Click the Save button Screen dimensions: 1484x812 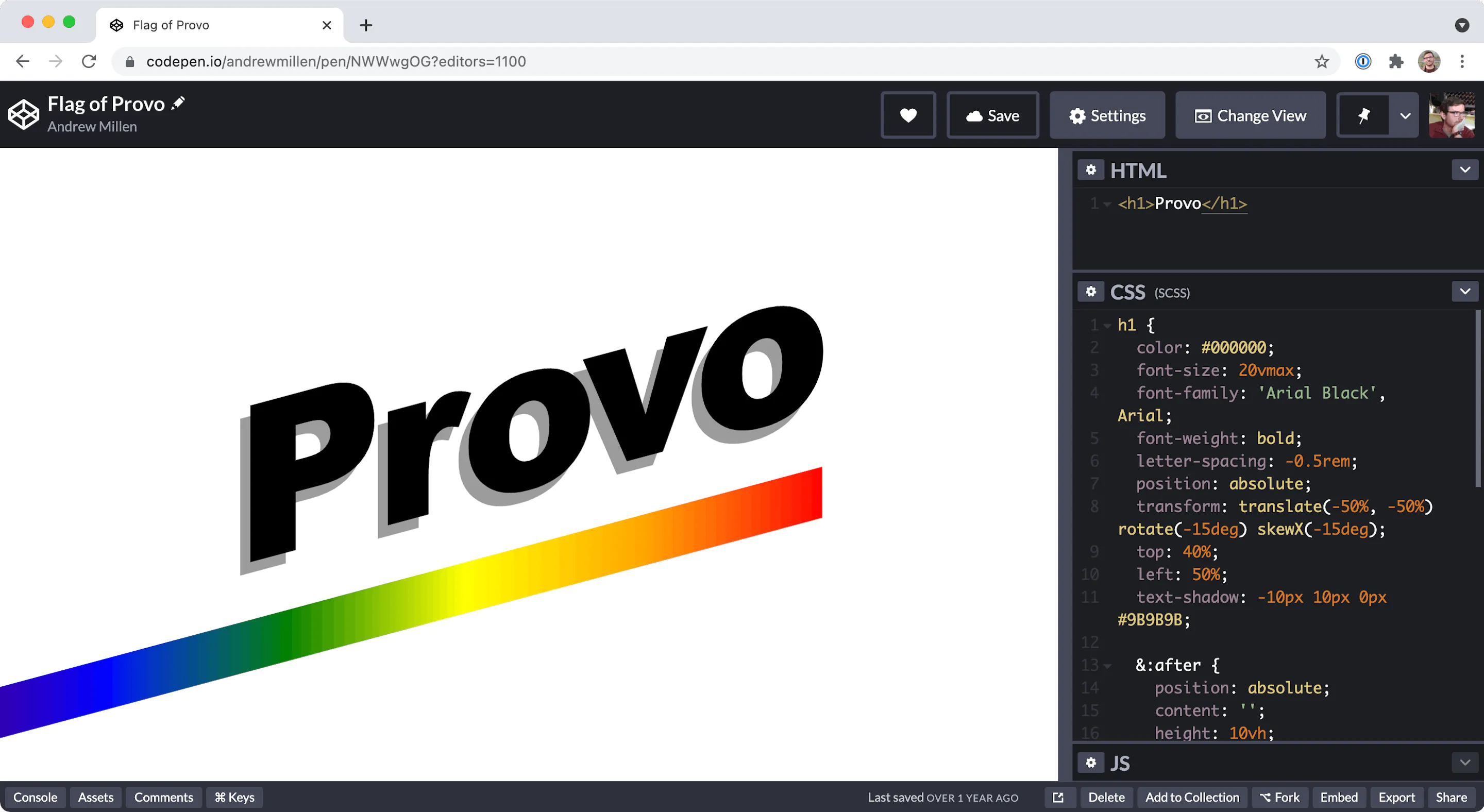(x=992, y=115)
